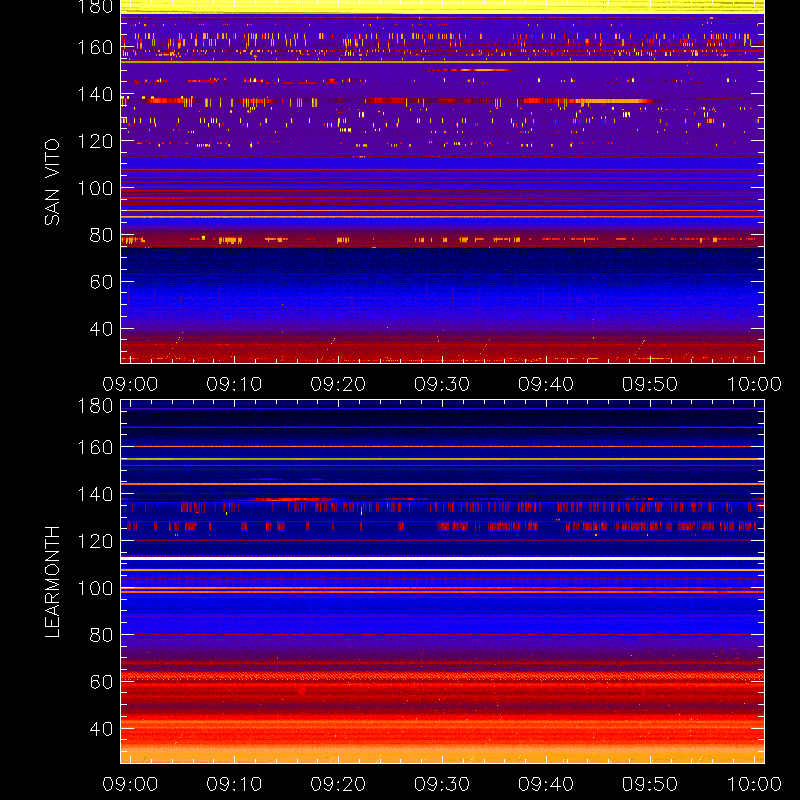
Task: Click 09:10 time label under Learmonth plot
Action: point(234,784)
